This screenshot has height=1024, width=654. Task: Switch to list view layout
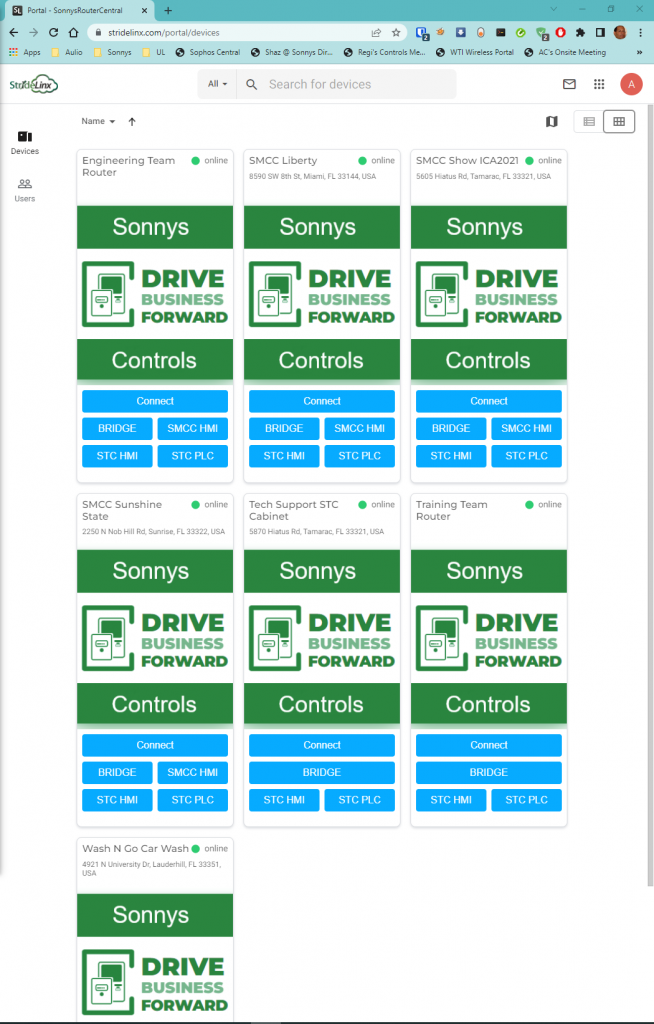tap(589, 121)
